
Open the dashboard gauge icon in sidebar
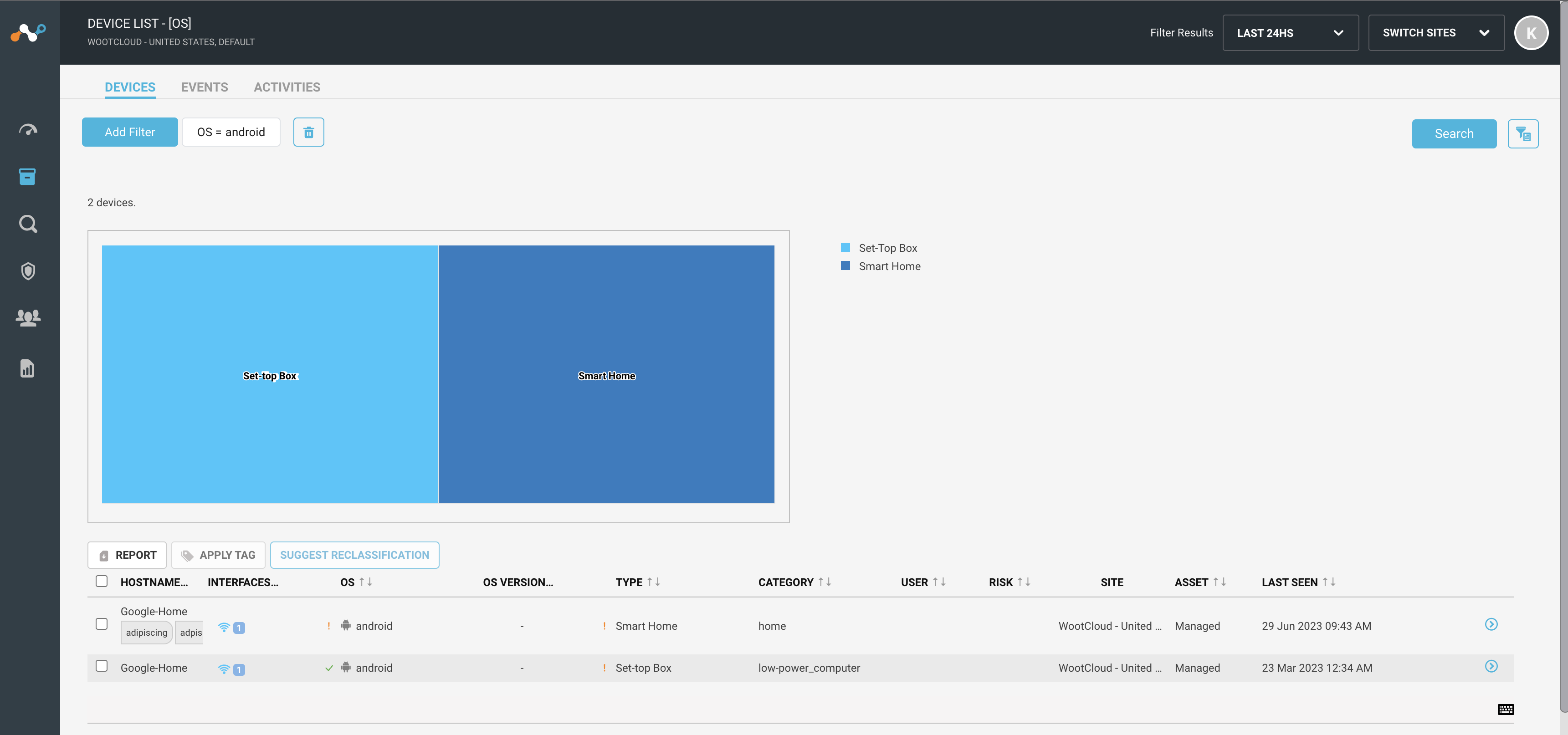tap(28, 129)
